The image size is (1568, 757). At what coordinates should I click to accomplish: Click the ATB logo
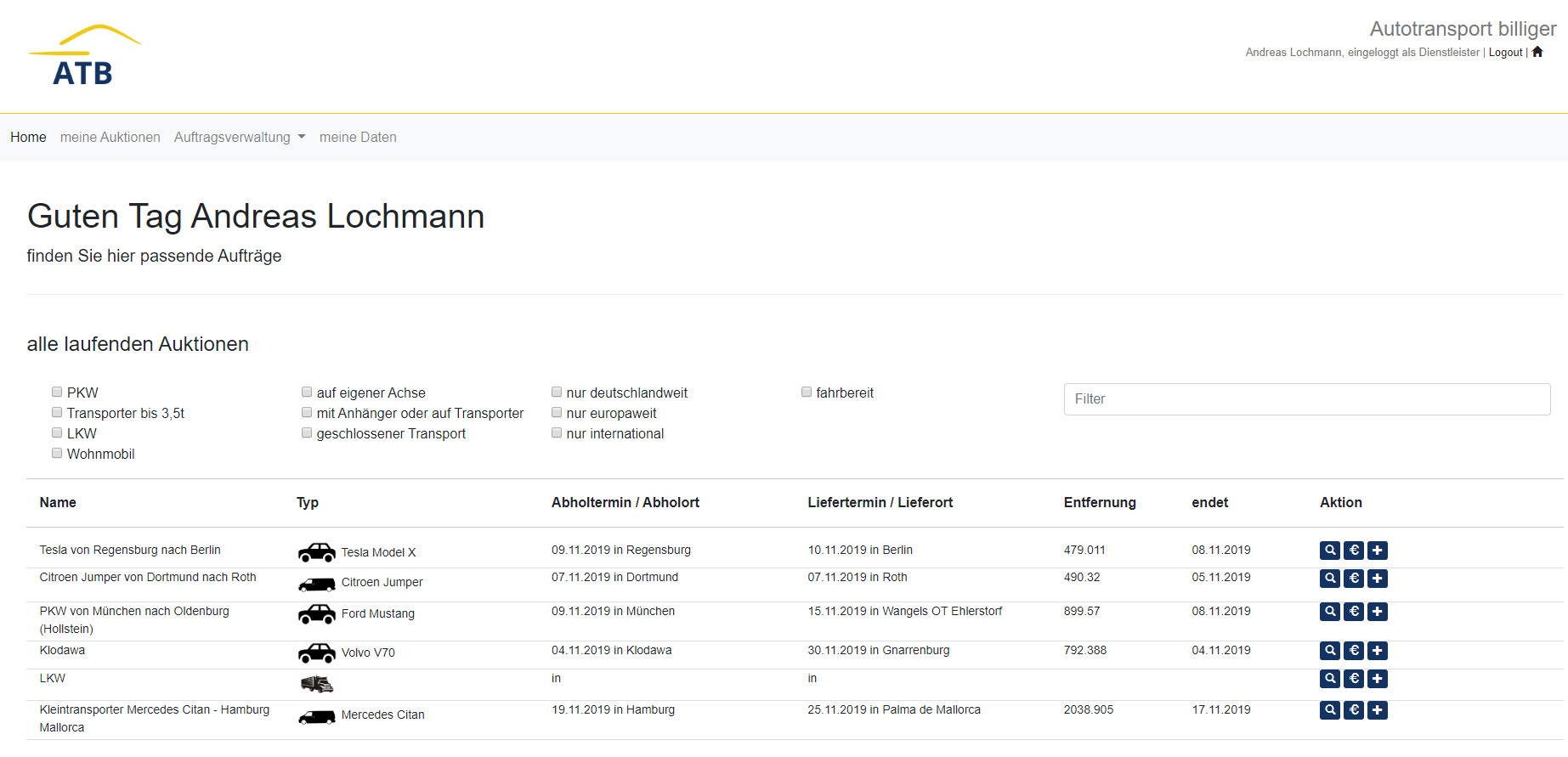[x=84, y=56]
